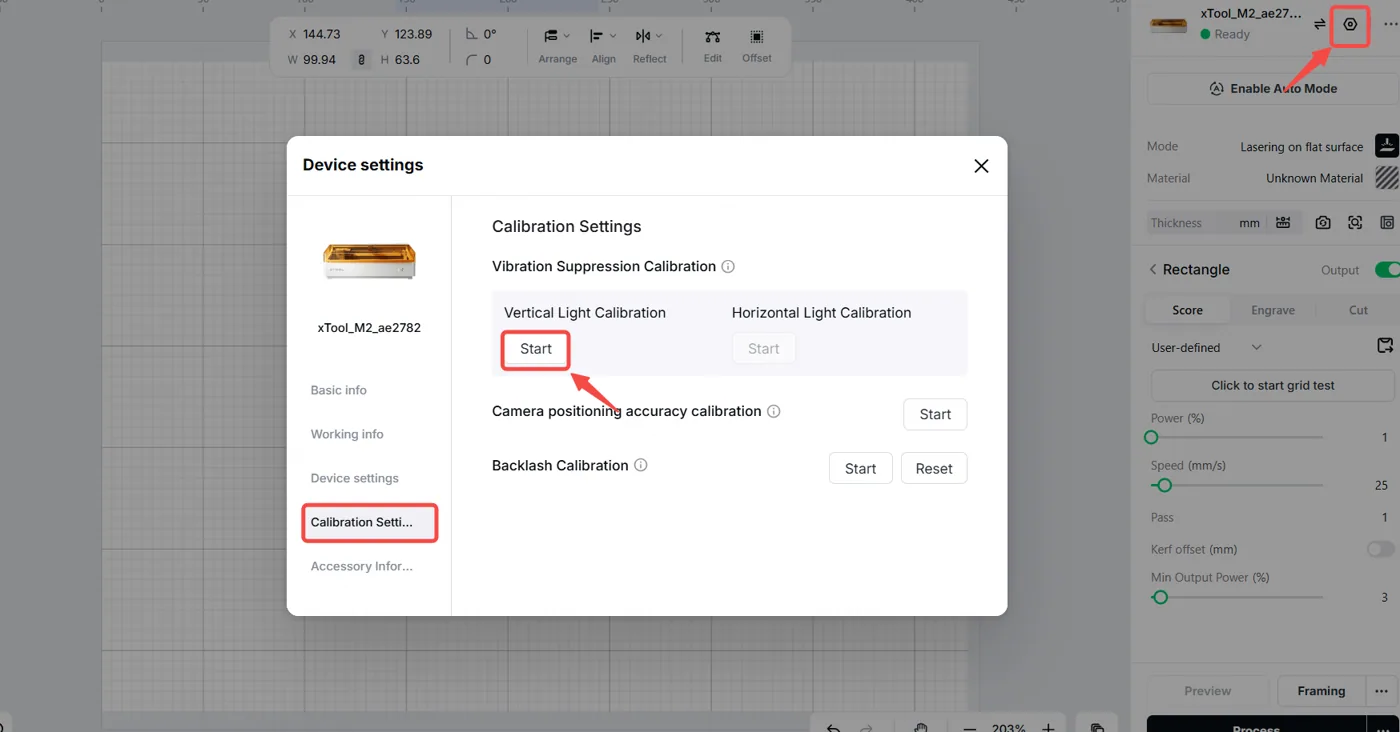
Task: Open Framing more options ellipsis
Action: [x=1382, y=691]
